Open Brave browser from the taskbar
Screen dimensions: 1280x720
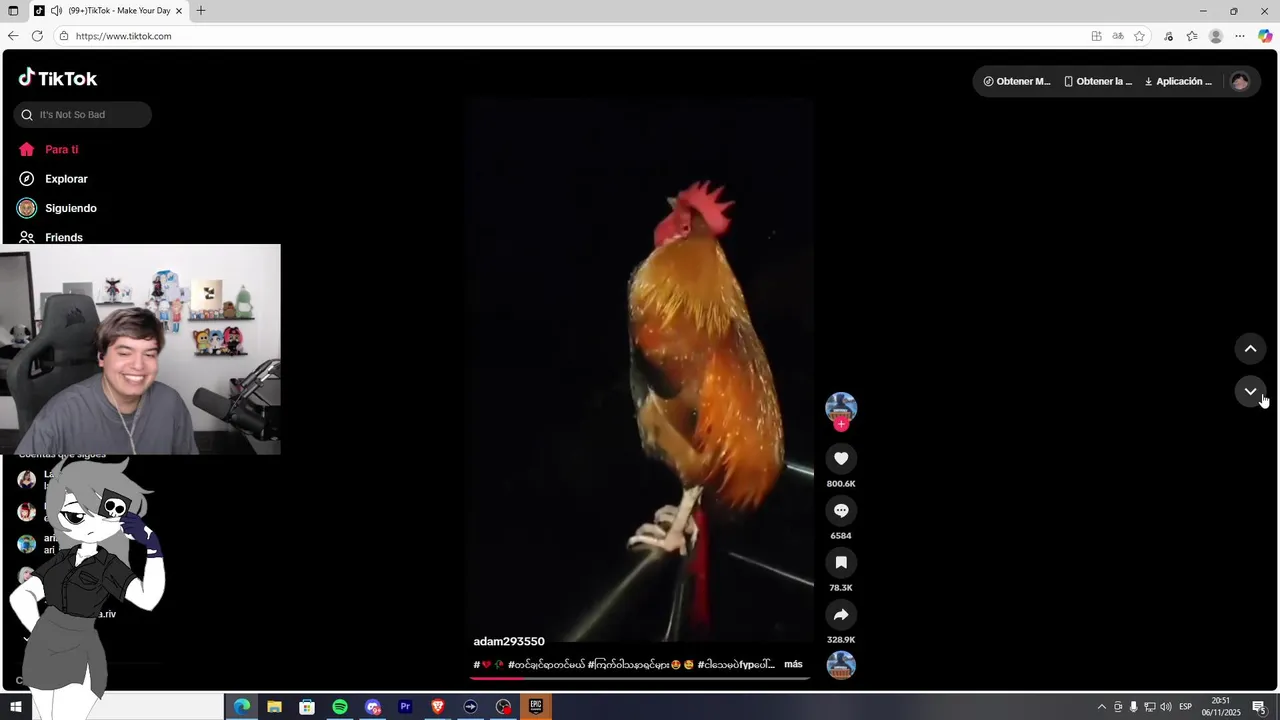(x=438, y=707)
